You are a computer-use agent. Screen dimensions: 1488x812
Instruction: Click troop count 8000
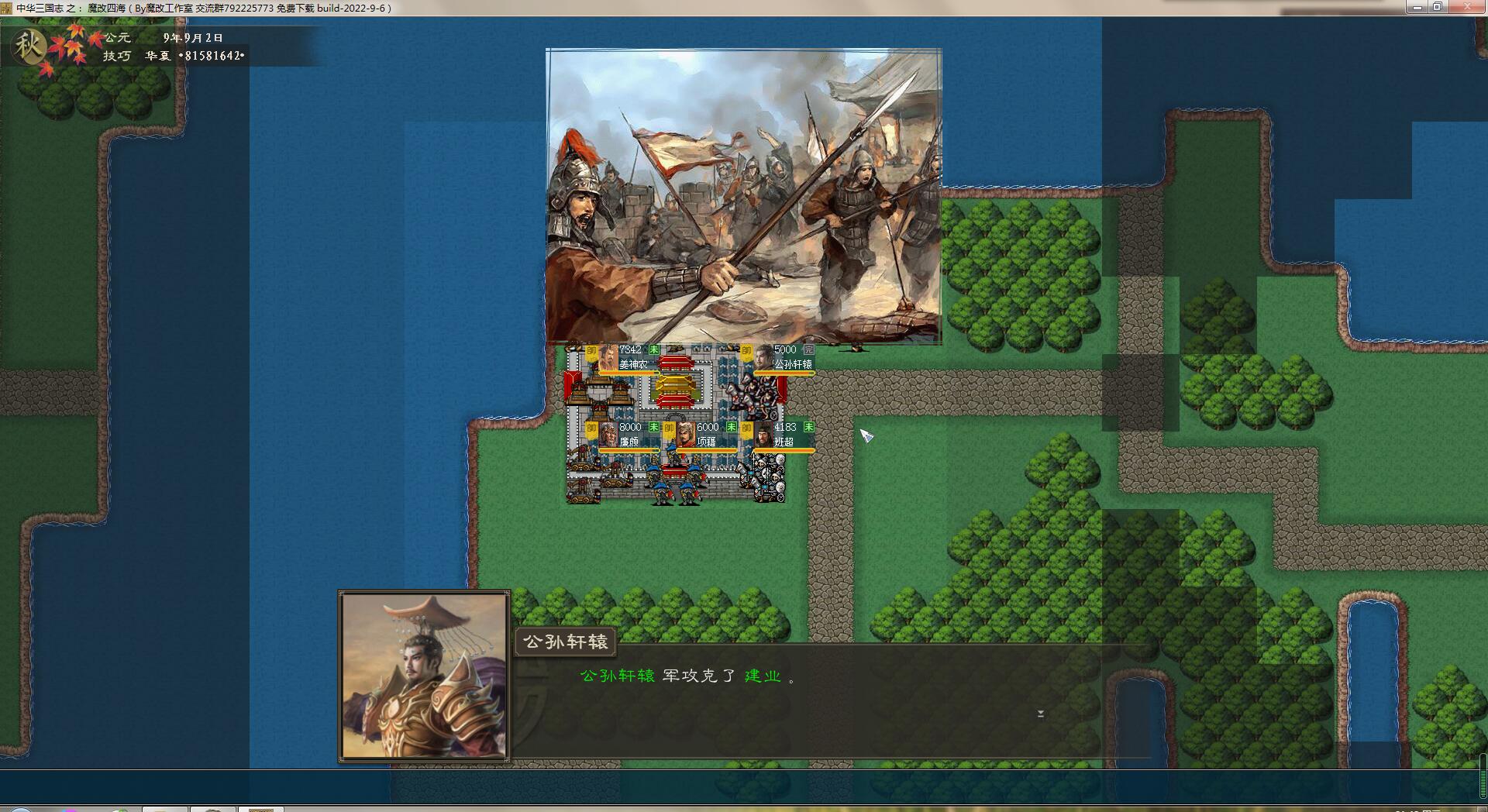[631, 427]
